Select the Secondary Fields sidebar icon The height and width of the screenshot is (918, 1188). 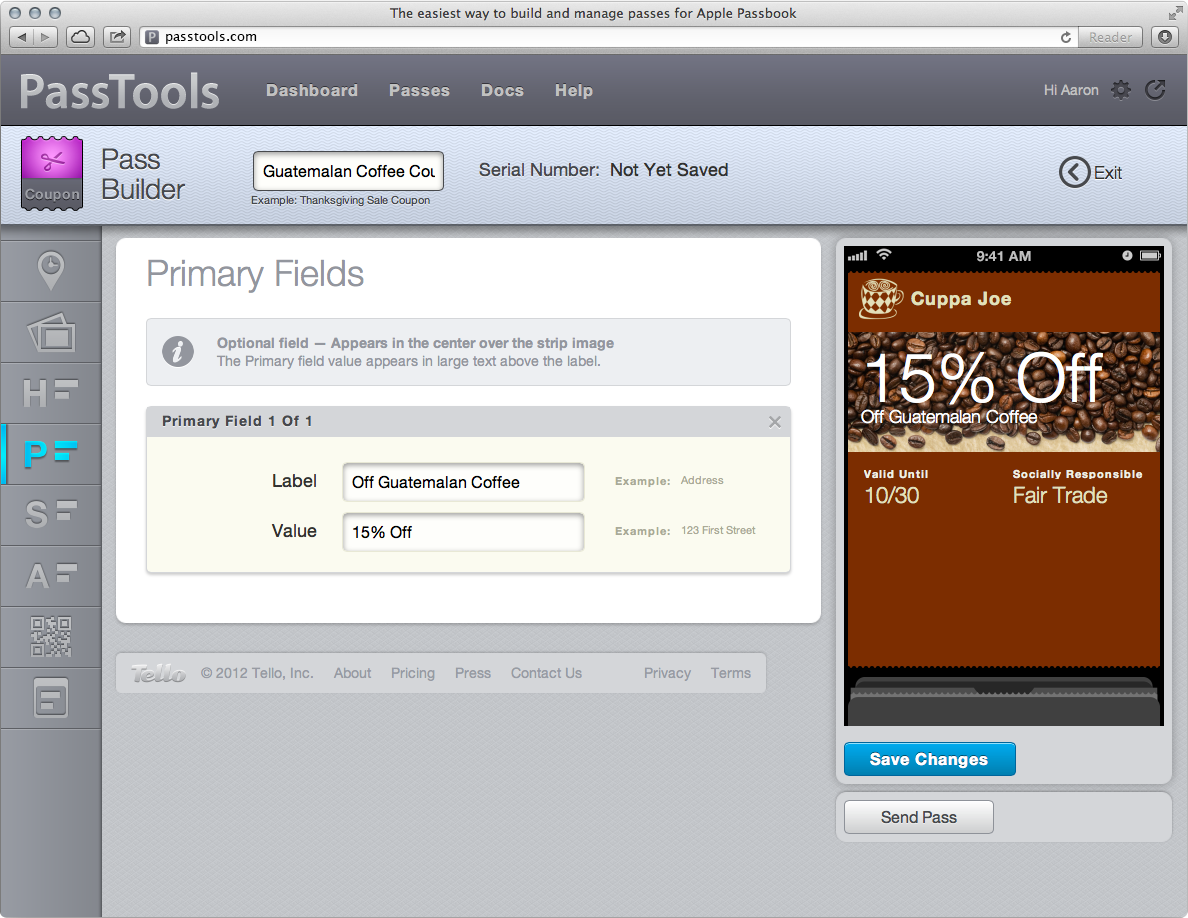51,514
